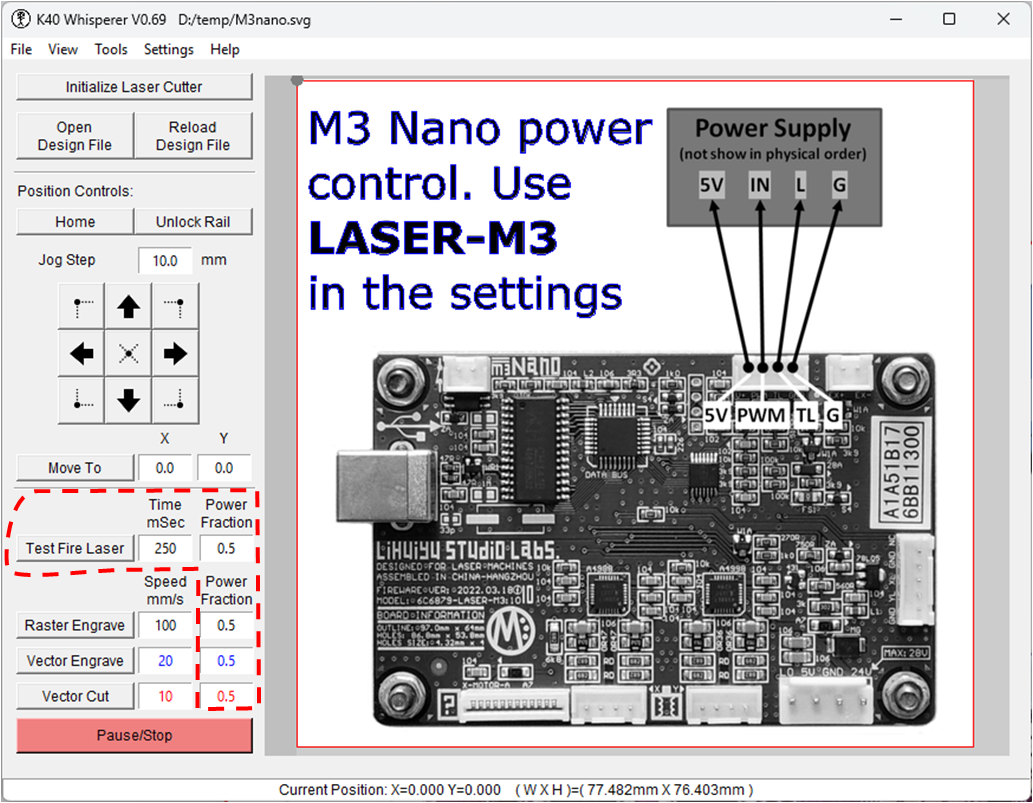
Task: Click the Jog Step value field
Action: coord(165,261)
